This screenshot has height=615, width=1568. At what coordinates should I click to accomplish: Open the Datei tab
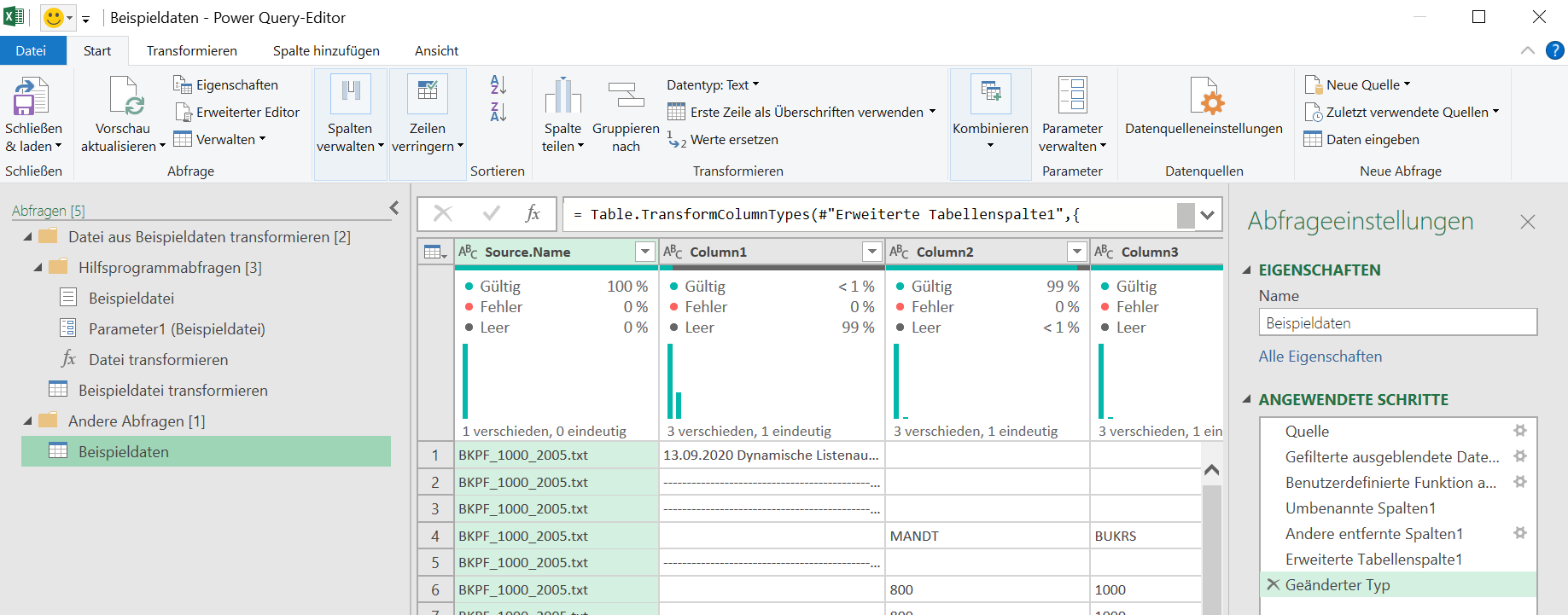[x=31, y=50]
